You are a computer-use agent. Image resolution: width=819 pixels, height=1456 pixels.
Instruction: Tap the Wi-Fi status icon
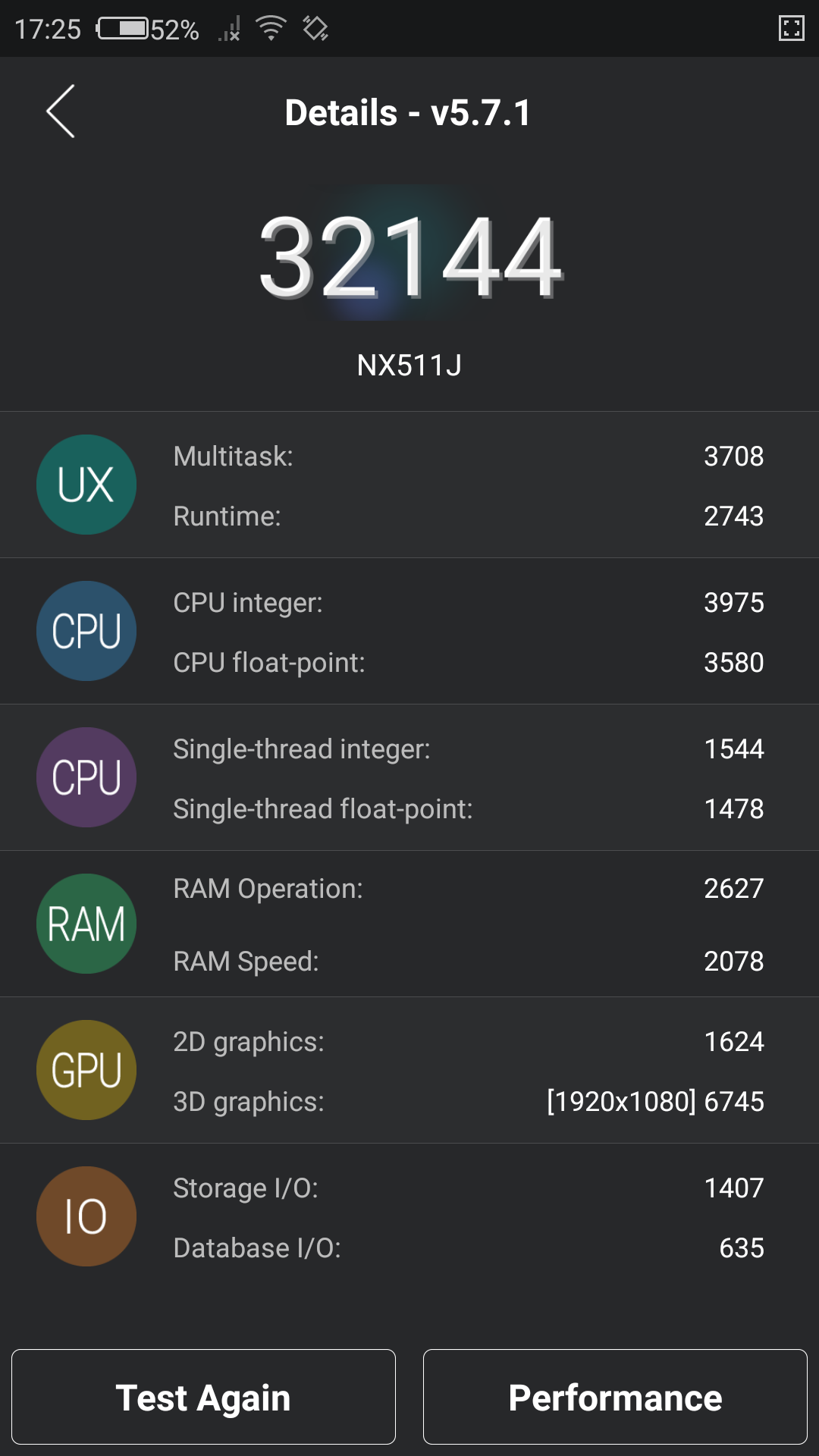tap(271, 29)
